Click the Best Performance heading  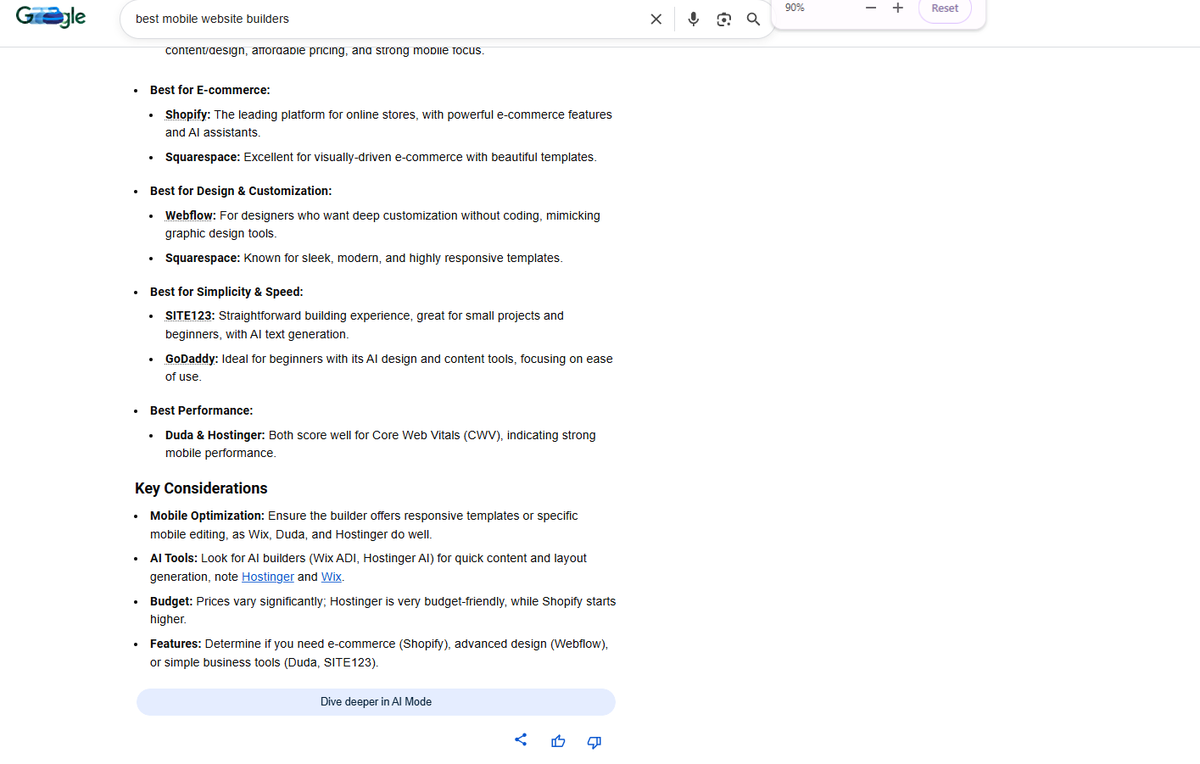coord(201,411)
